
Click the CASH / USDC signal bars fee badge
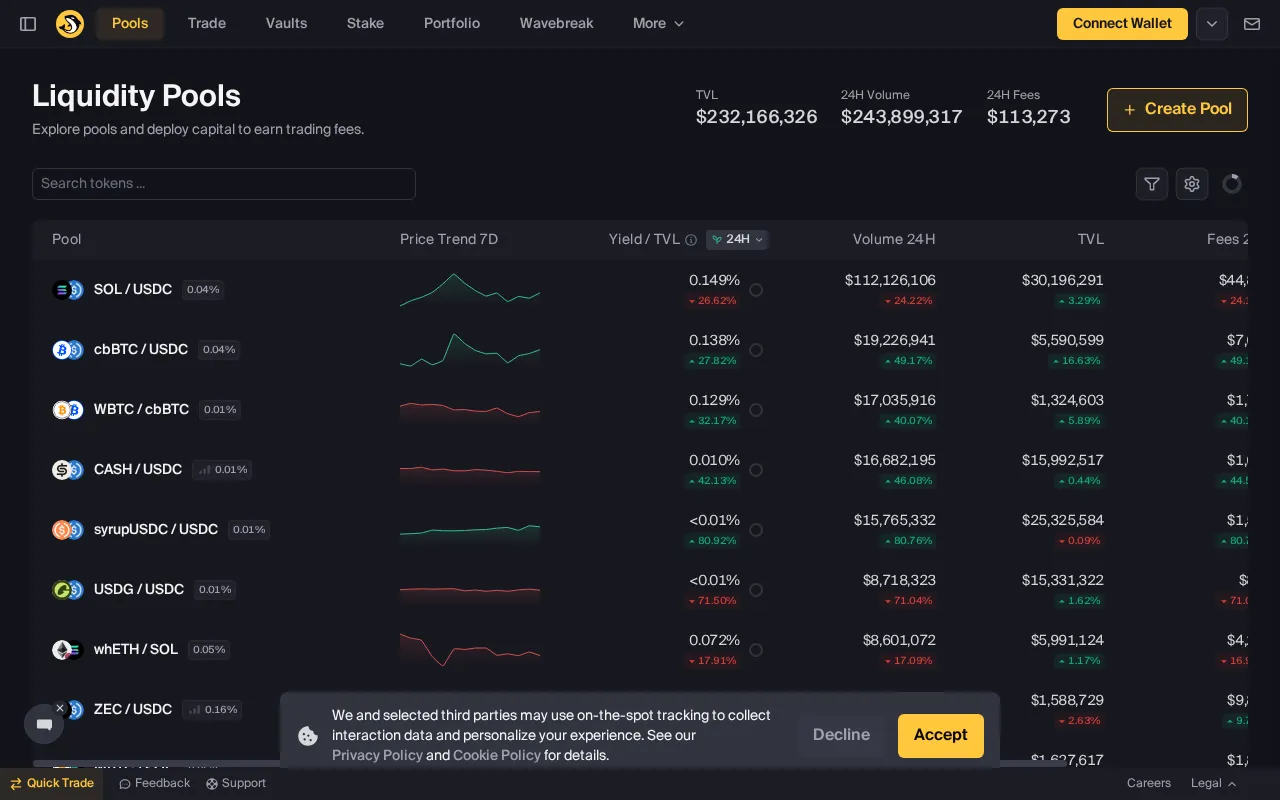pos(222,470)
